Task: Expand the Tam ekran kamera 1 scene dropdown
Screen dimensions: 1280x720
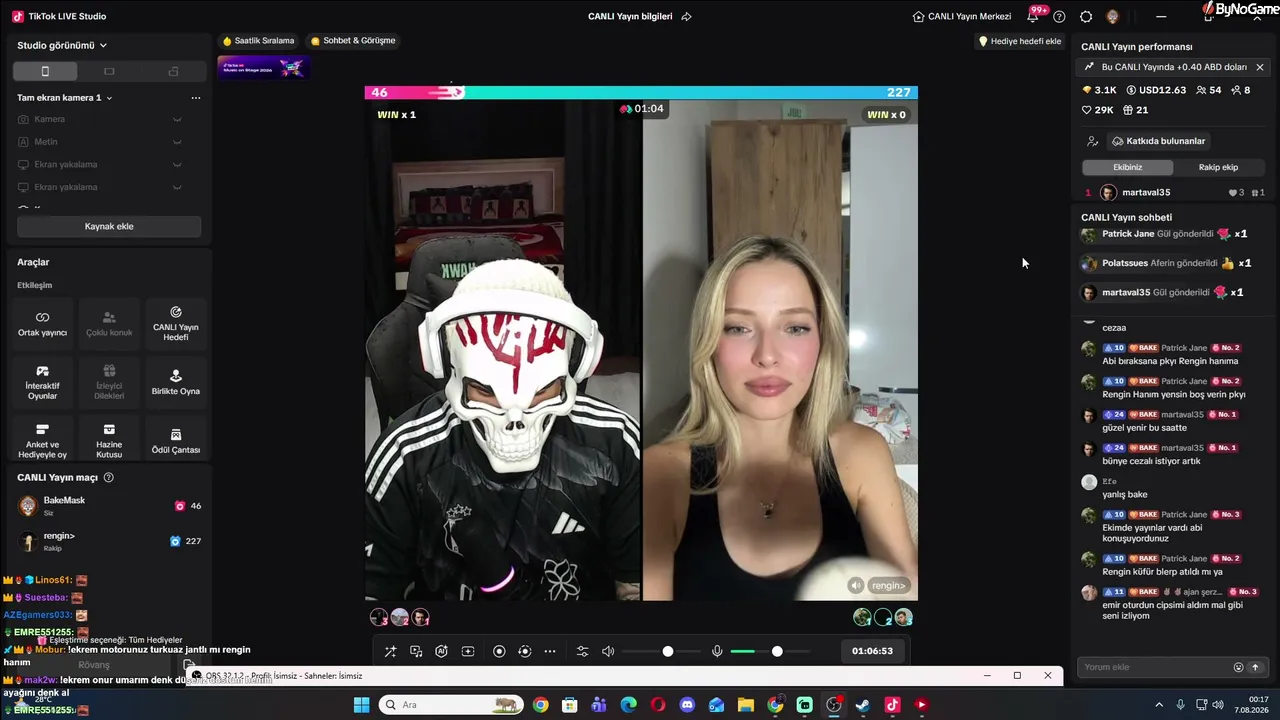Action: point(65,98)
